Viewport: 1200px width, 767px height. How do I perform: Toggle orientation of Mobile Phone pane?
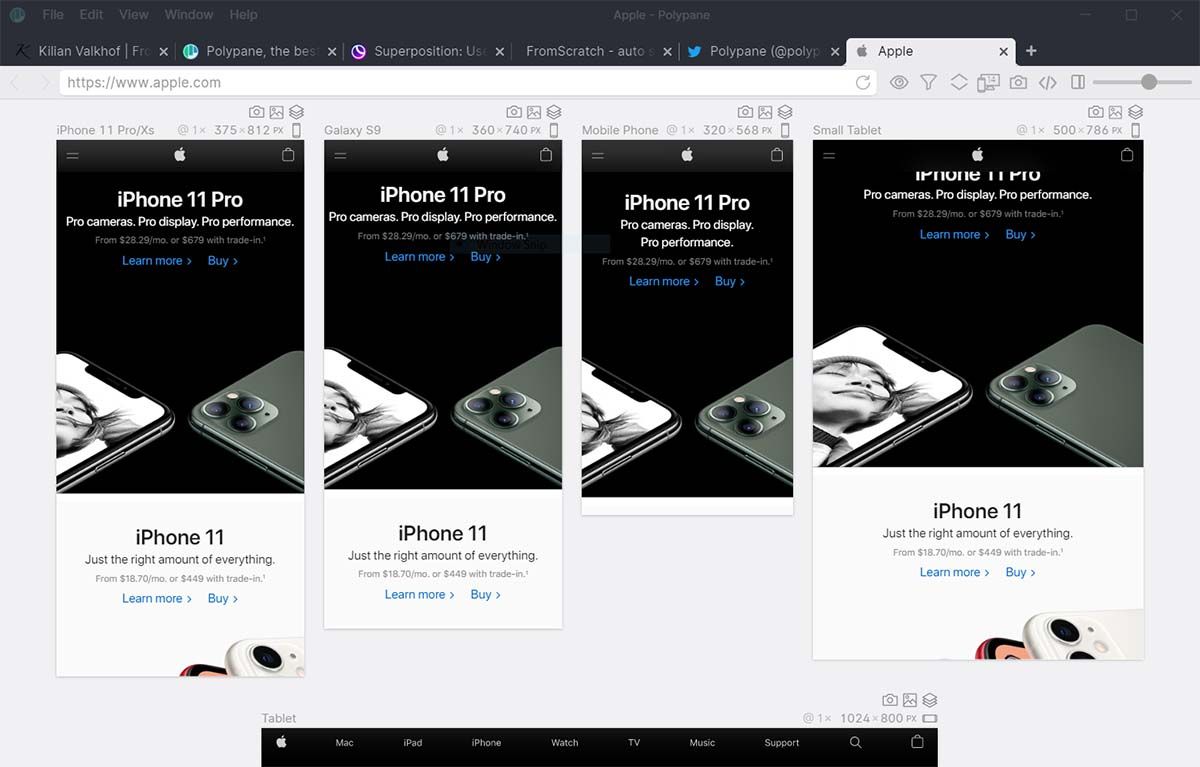click(x=785, y=130)
